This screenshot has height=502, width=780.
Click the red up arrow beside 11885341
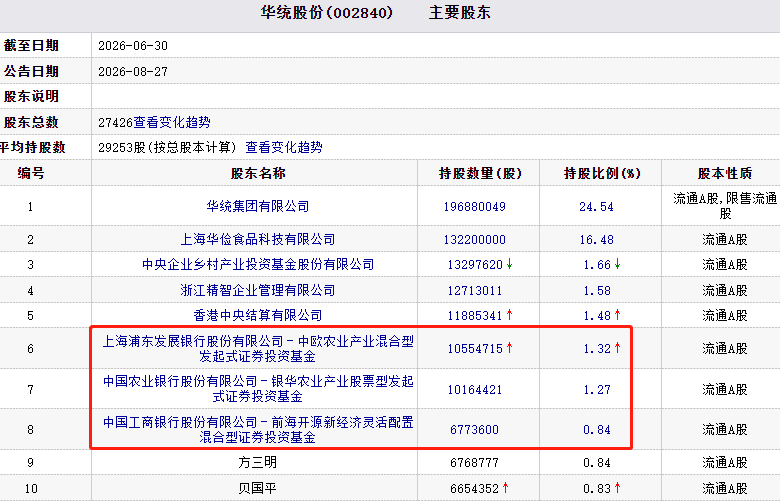[x=509, y=314]
